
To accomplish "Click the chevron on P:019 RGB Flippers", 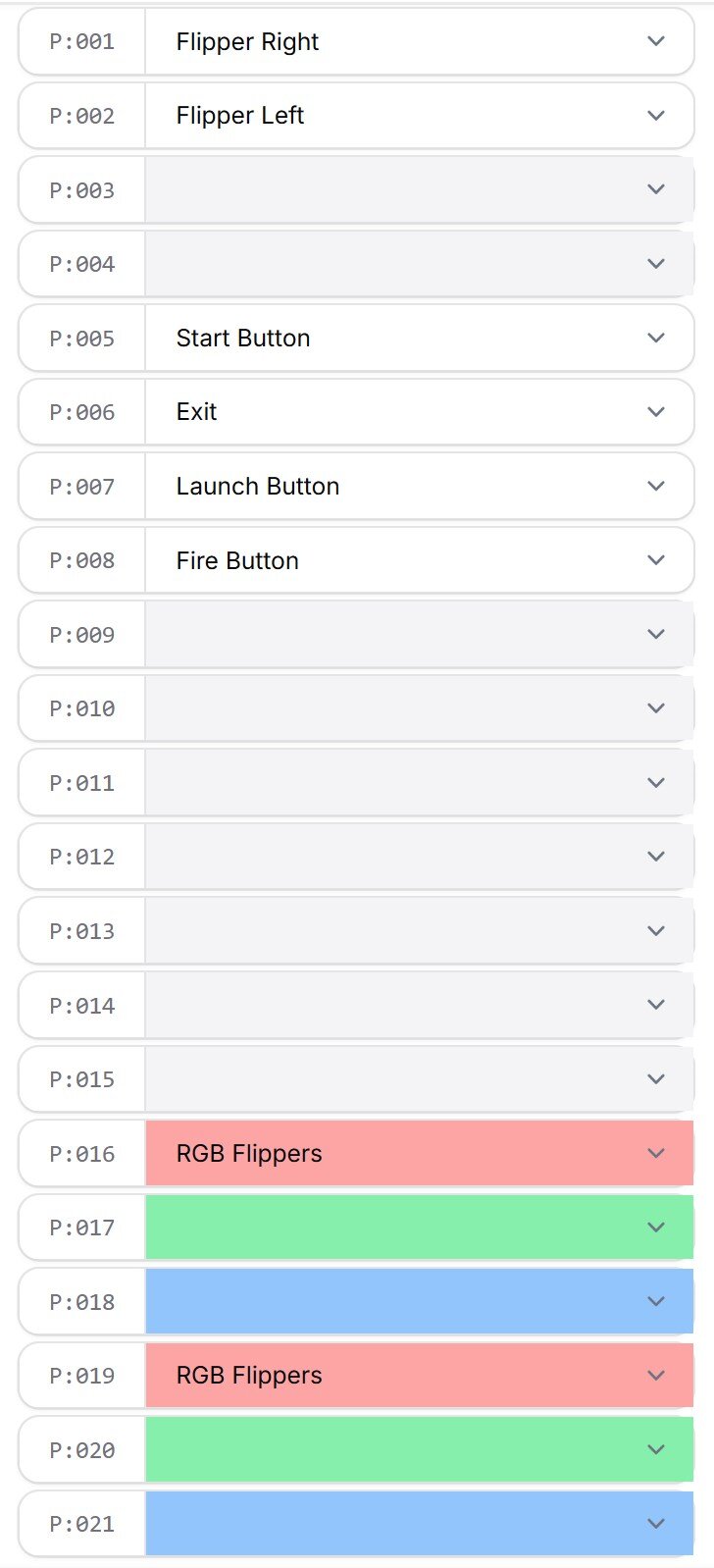I will (656, 1376).
